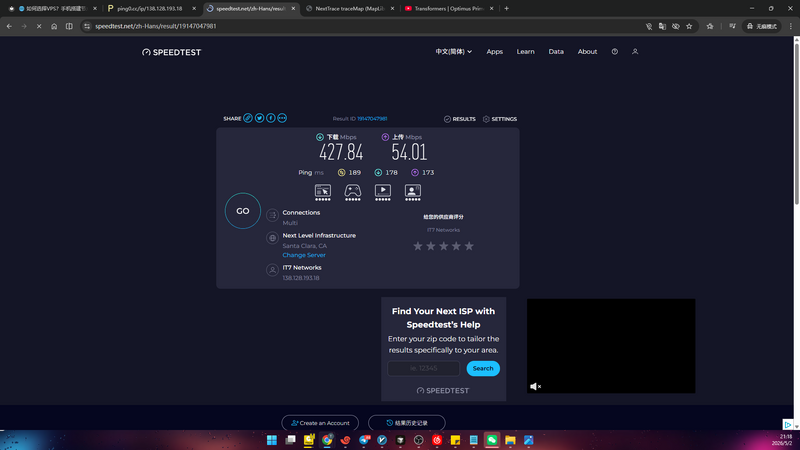Go to browser home page

point(54,26)
